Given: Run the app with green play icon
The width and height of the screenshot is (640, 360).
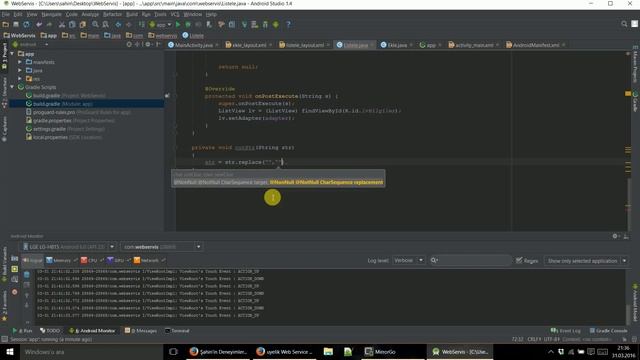Looking at the screenshot, I should (178, 24).
